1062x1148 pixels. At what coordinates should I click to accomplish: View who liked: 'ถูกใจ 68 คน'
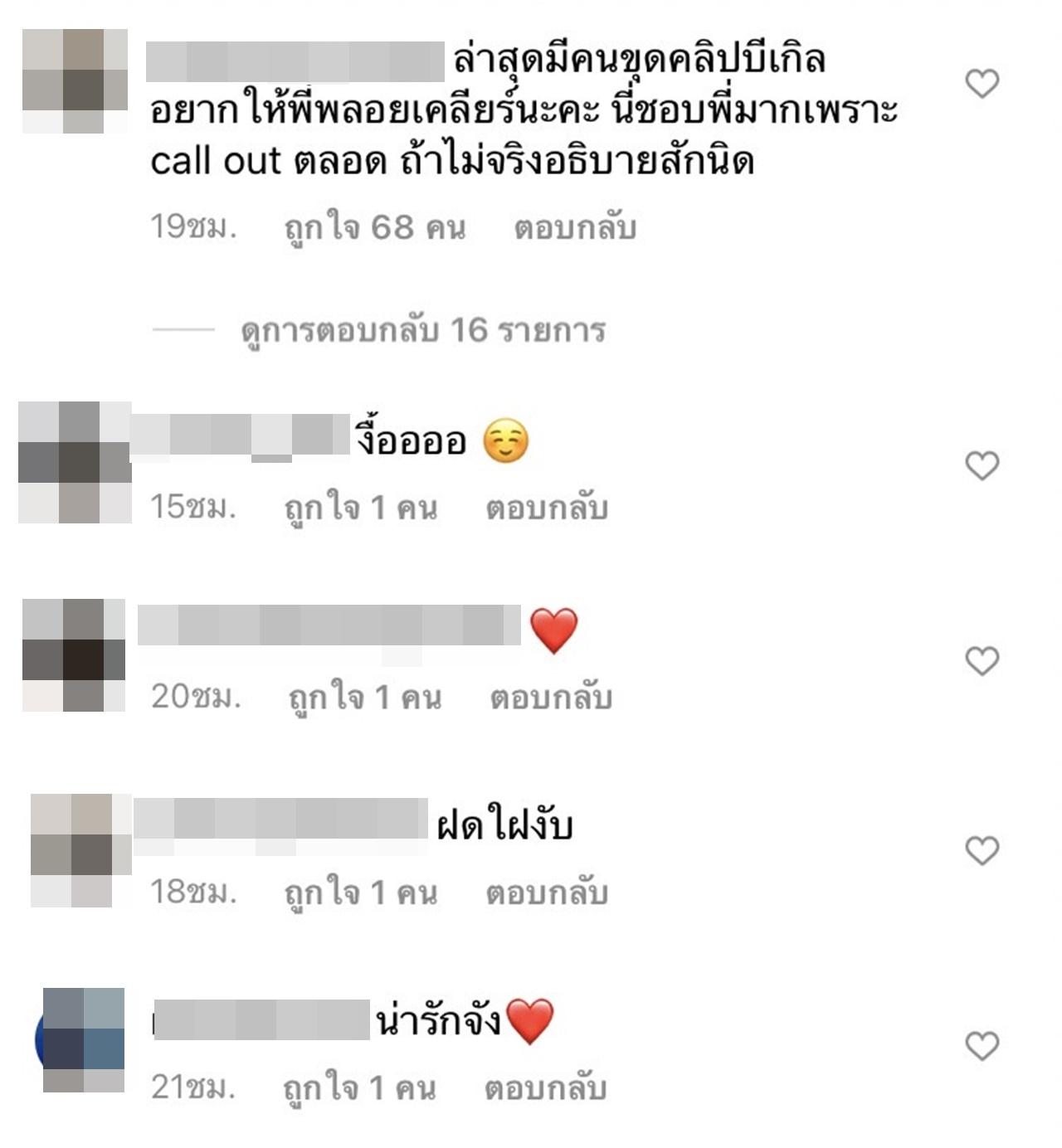click(375, 228)
